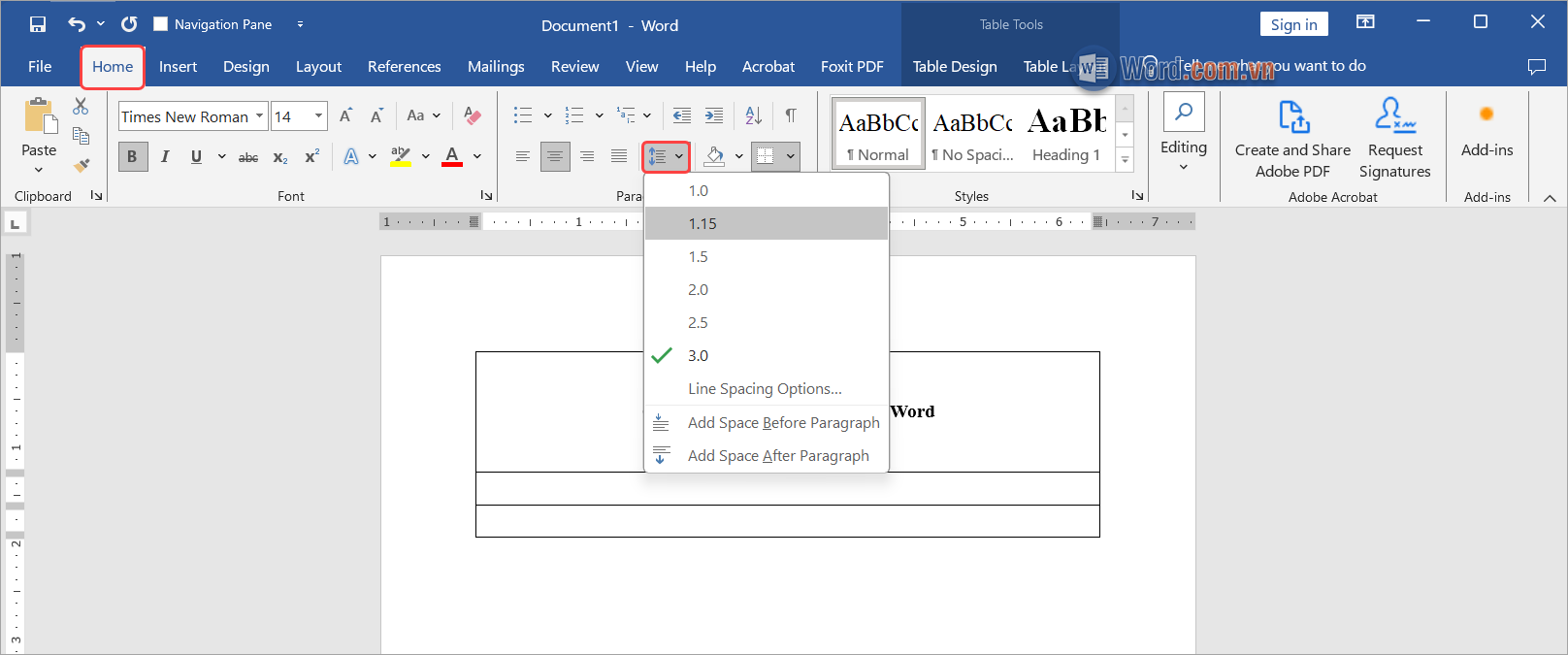Click the Increase Indent icon
The image size is (1568, 655).
pos(714,116)
